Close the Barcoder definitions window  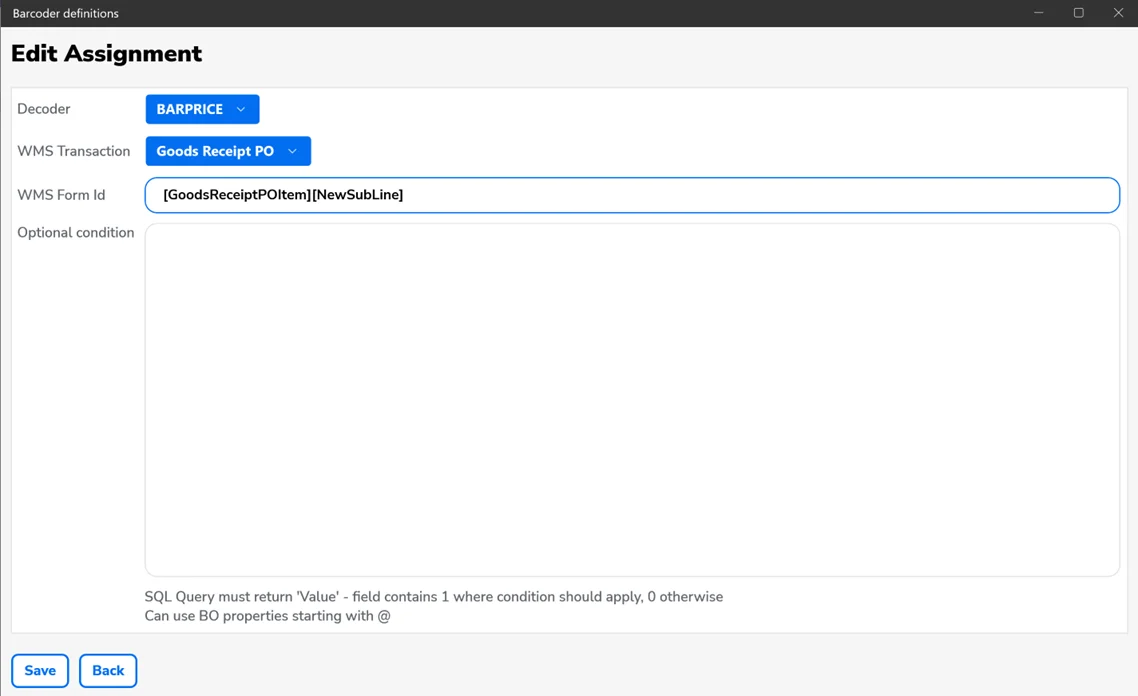tap(1118, 13)
